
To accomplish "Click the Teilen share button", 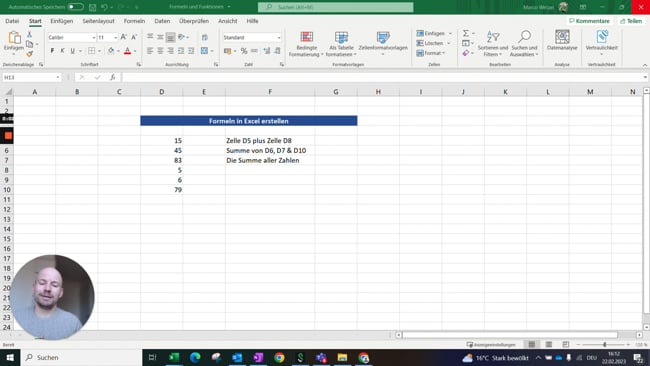I will pyautogui.click(x=631, y=21).
